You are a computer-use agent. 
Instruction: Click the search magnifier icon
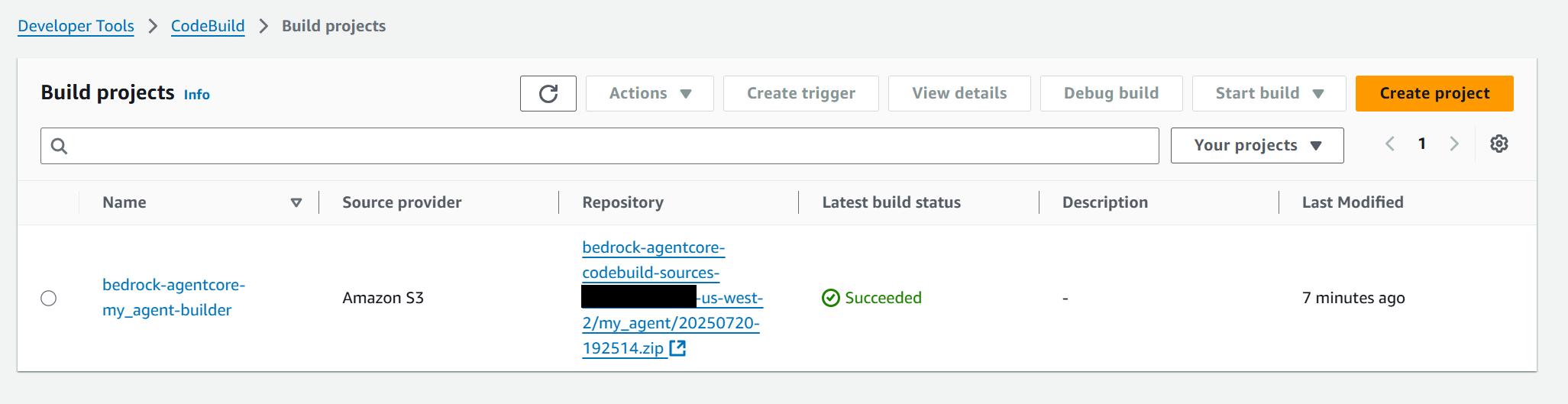click(x=59, y=146)
